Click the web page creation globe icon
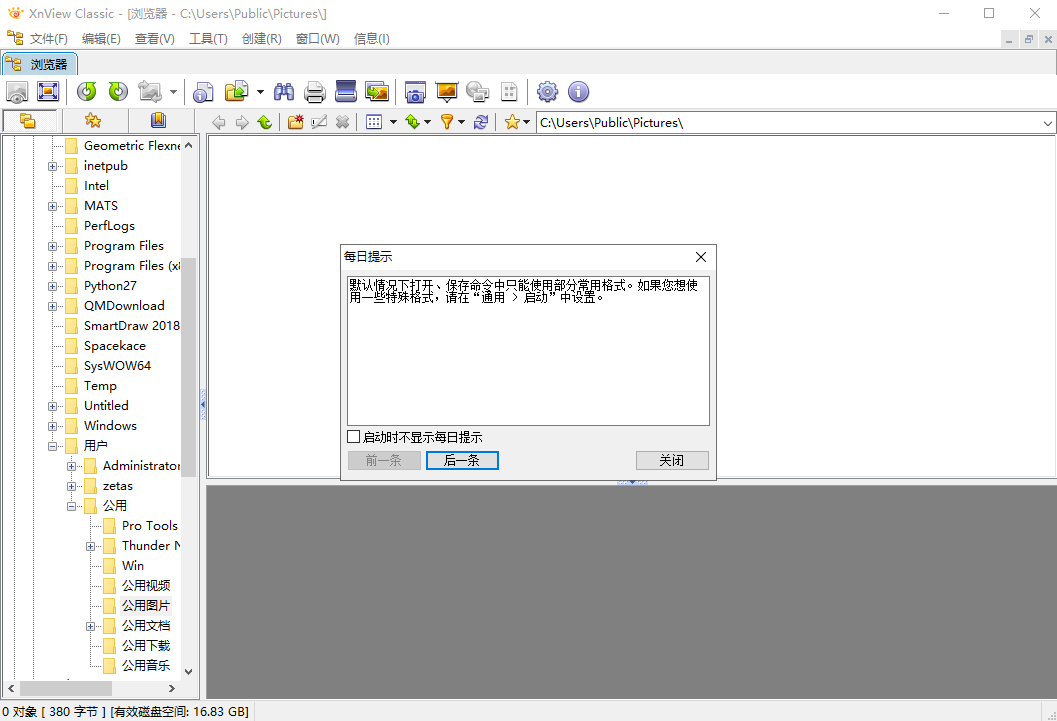This screenshot has height=721, width=1057. [478, 92]
